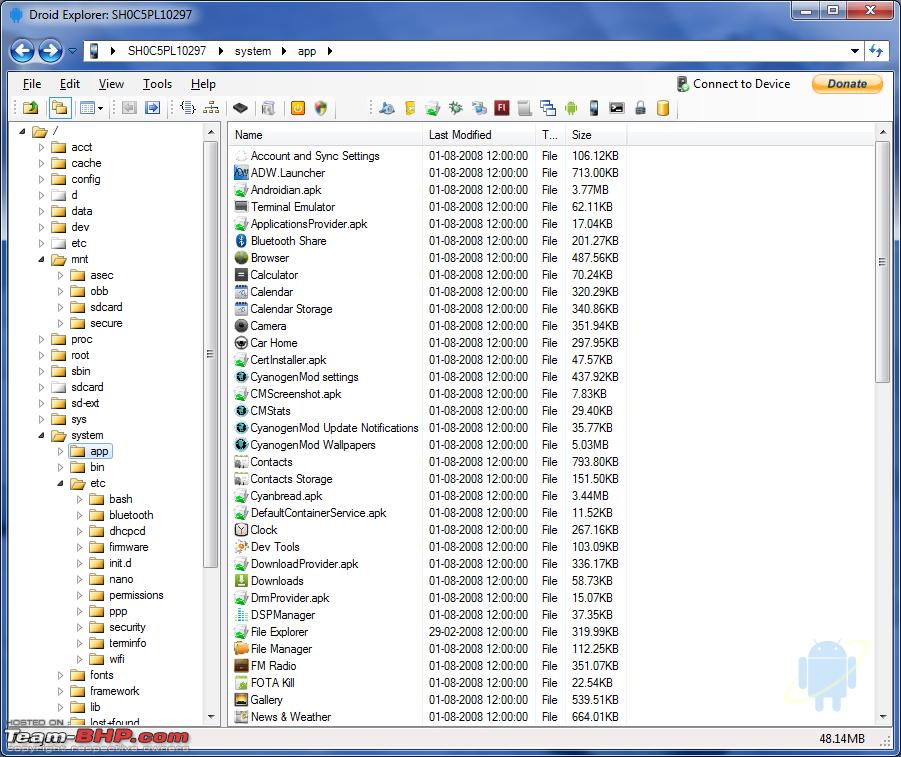Click 'system' in the address breadcrumb
The width and height of the screenshot is (901, 757).
(x=253, y=51)
